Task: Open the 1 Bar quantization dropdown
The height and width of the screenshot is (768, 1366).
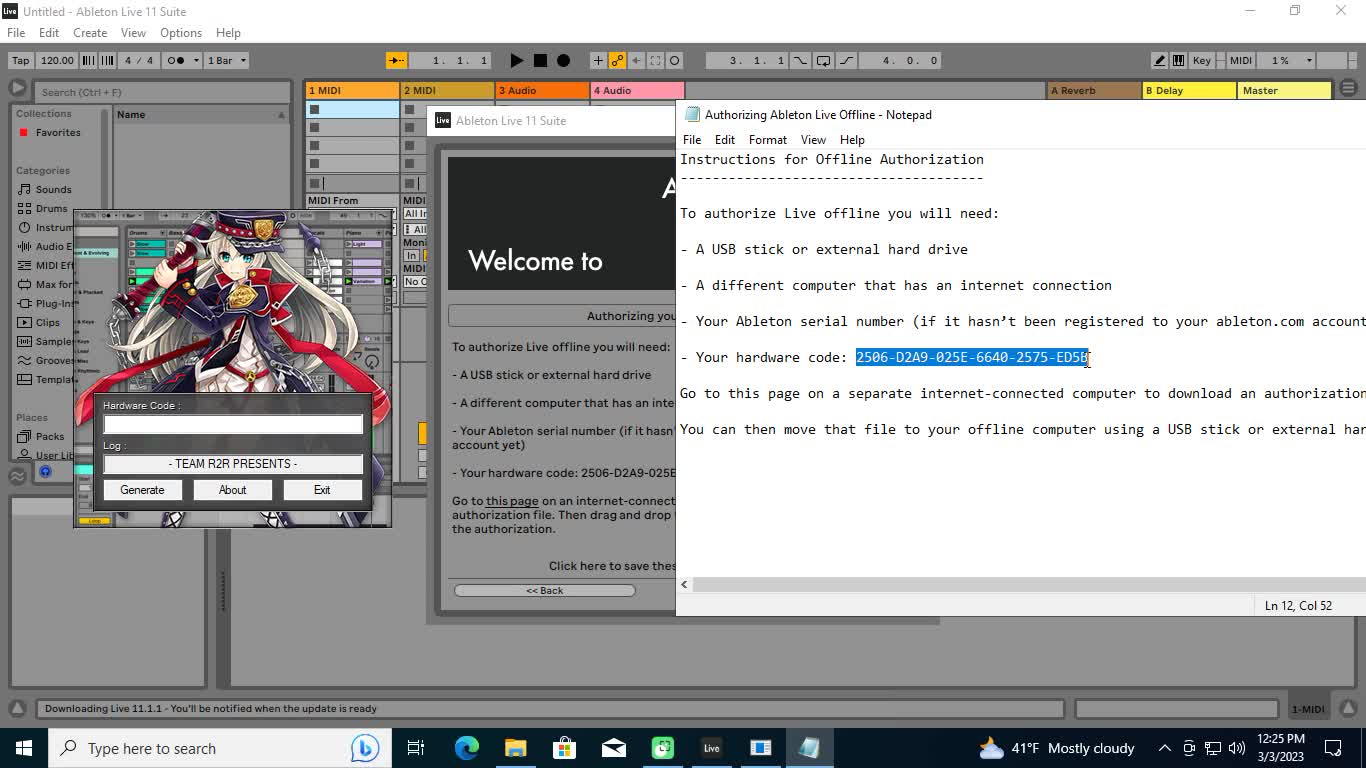Action: tap(227, 60)
